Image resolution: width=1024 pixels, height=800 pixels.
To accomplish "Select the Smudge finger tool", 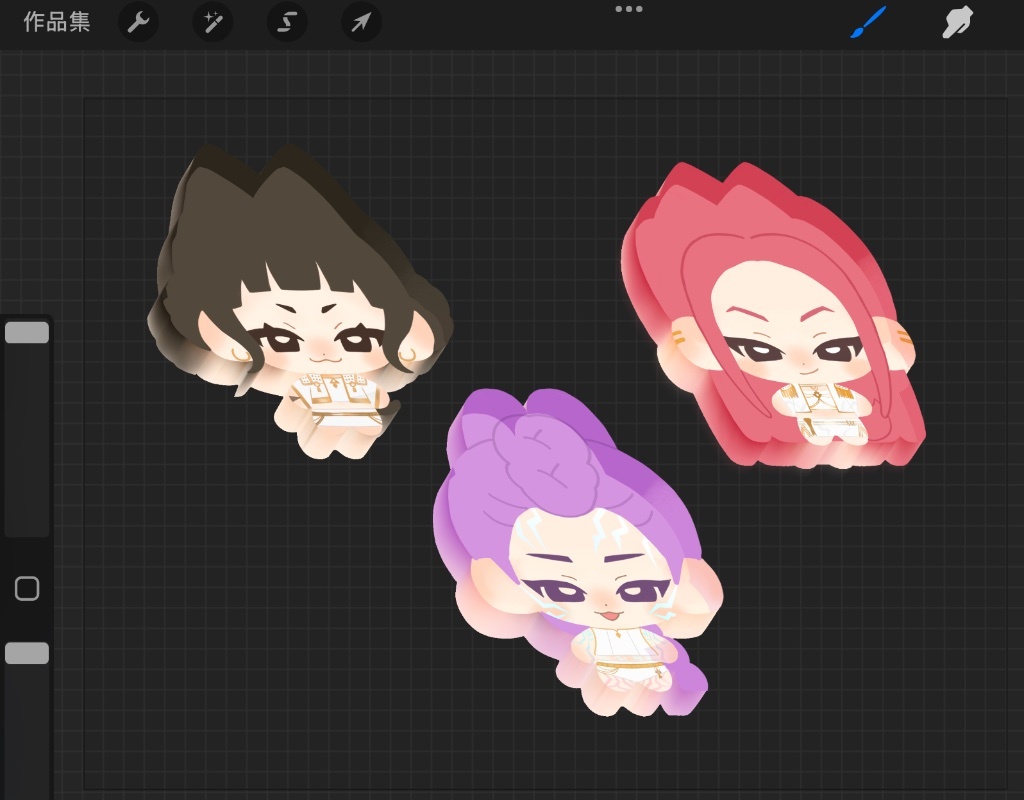I will (957, 22).
